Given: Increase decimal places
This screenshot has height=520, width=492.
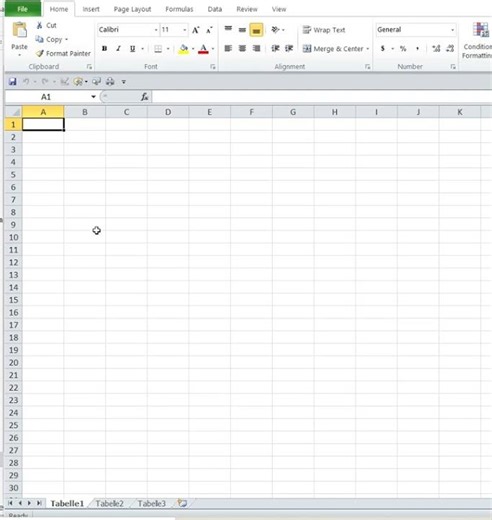Looking at the screenshot, I should coord(436,49).
